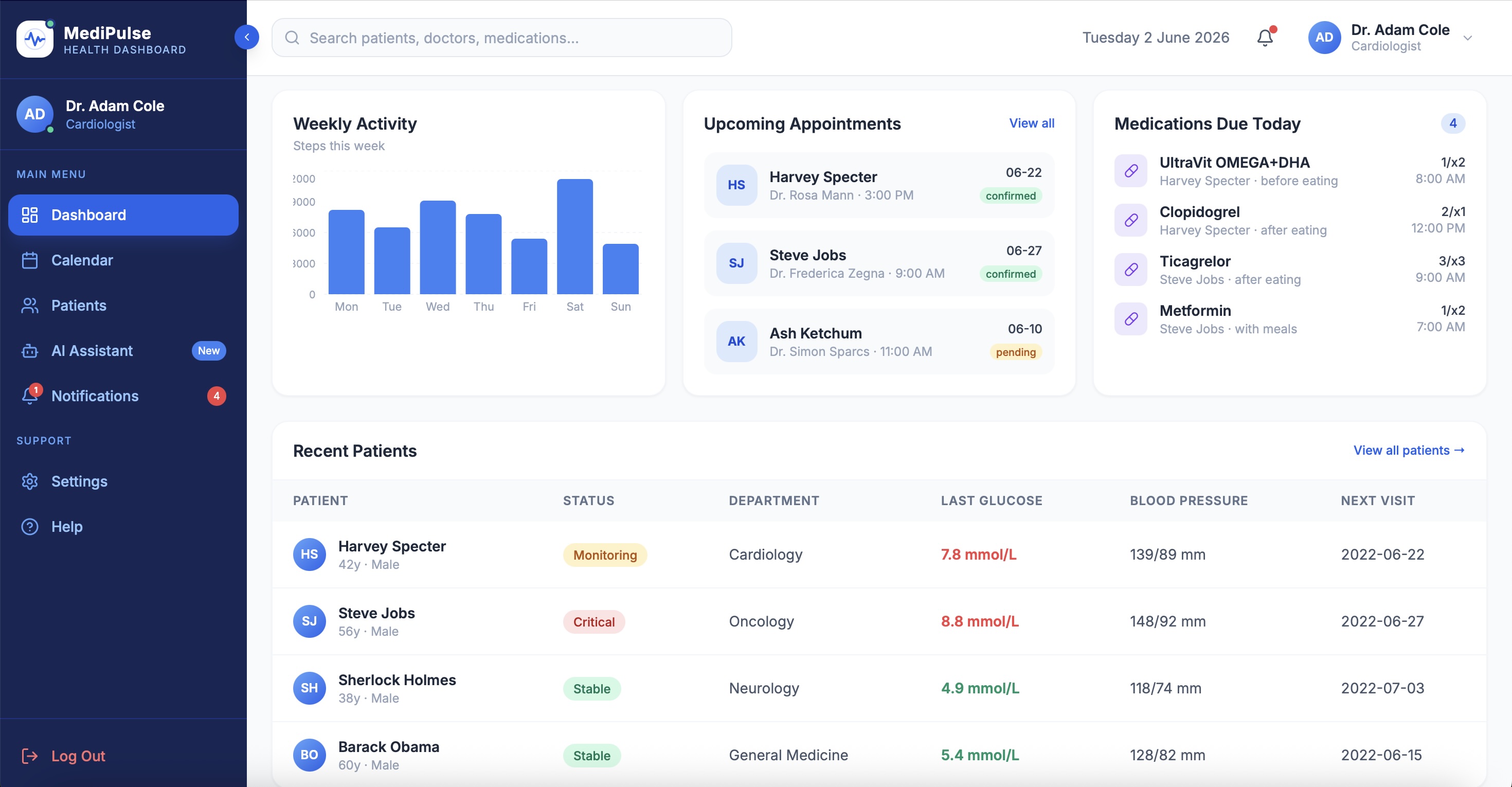Click the sidebar Notifications bell icon
Viewport: 1512px width, 787px height.
(x=29, y=396)
